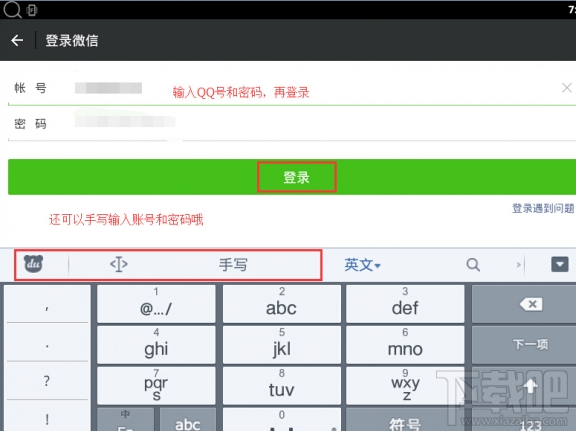Go back with the arrow beside 登录微信
Image resolution: width=576 pixels, height=431 pixels.
[17, 40]
